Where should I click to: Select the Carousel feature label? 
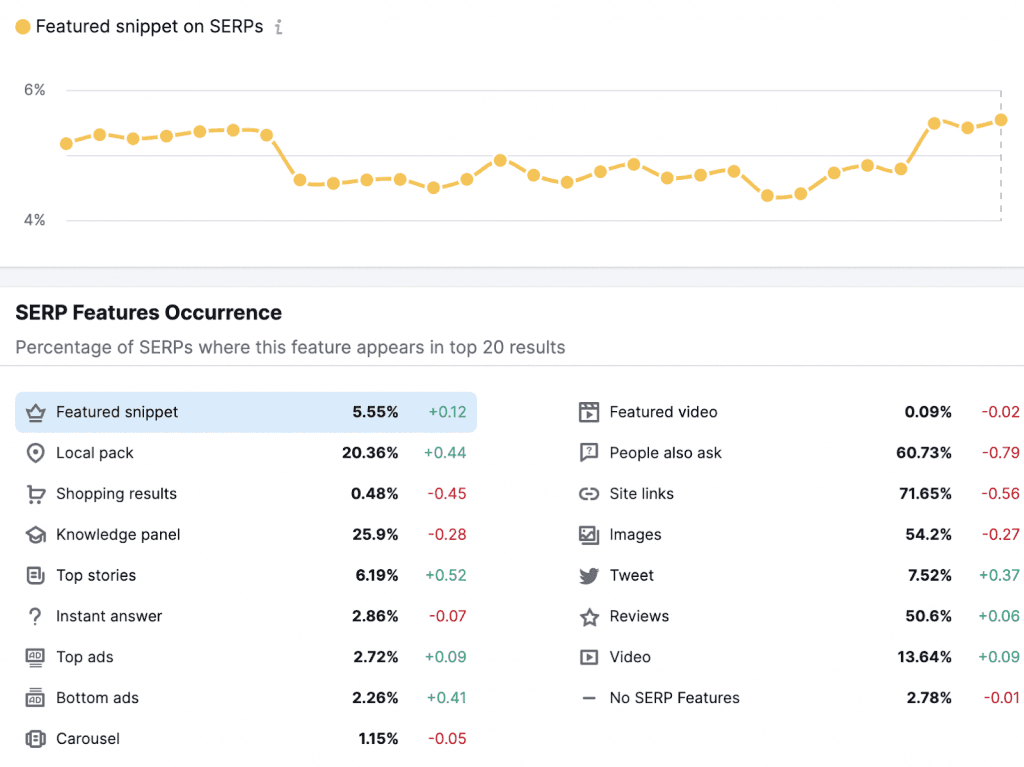(x=88, y=739)
